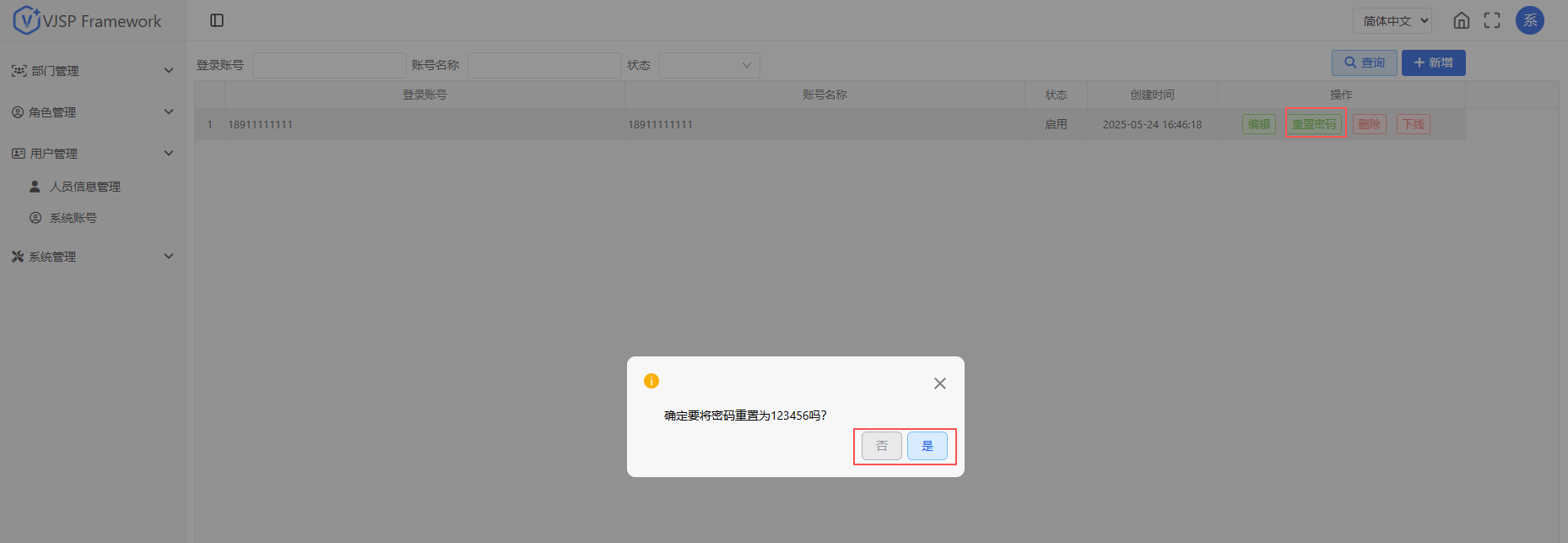
Task: Confirm password reset with 是
Action: coord(927,446)
